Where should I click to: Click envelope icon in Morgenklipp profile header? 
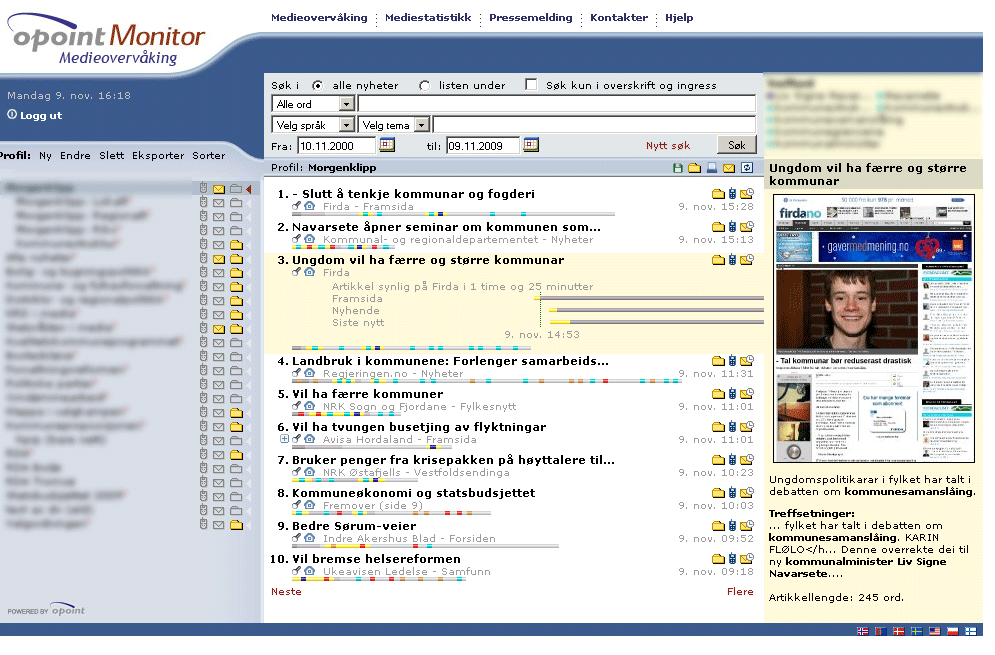(x=729, y=168)
